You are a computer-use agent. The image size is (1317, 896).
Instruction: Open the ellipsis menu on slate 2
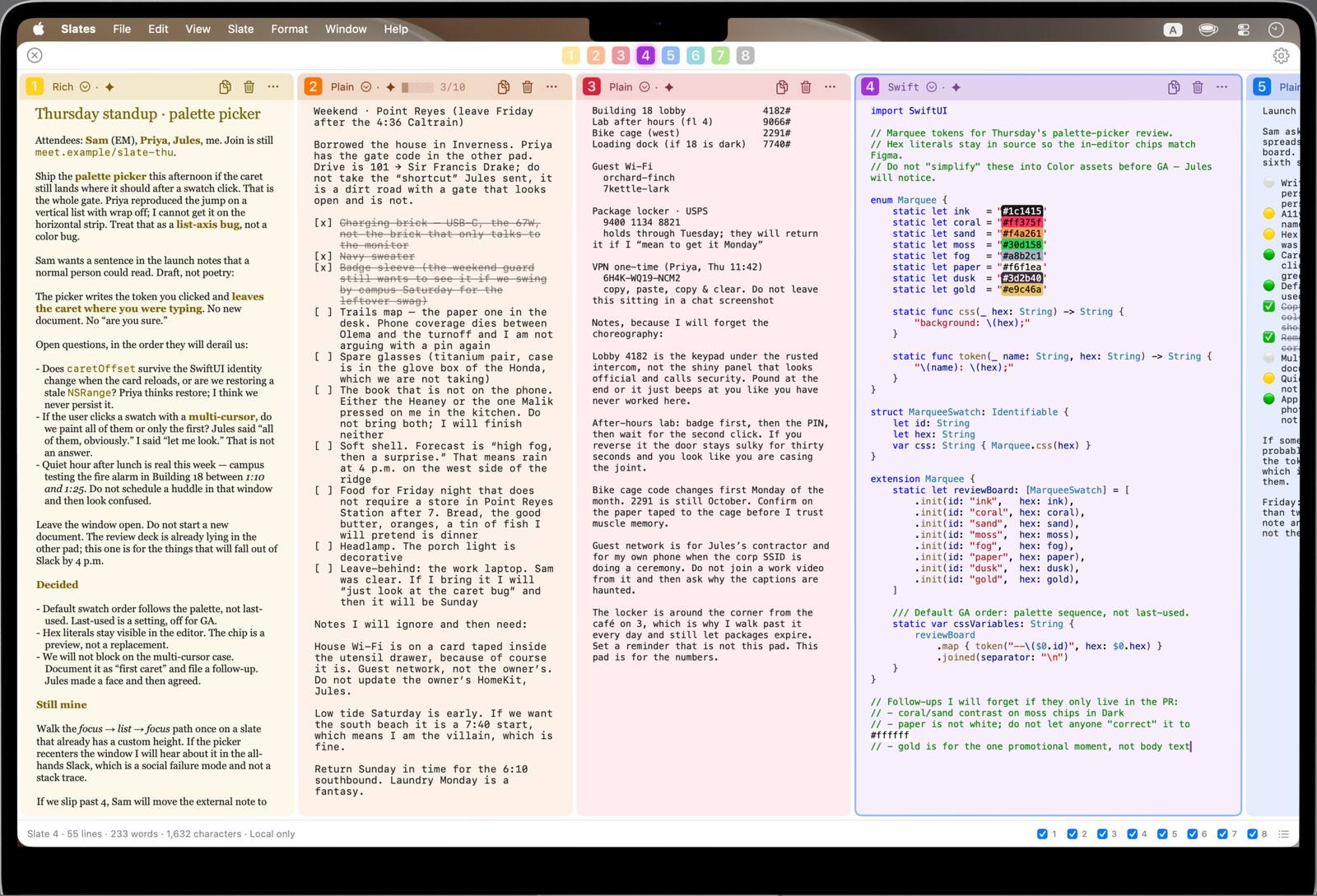click(x=551, y=86)
